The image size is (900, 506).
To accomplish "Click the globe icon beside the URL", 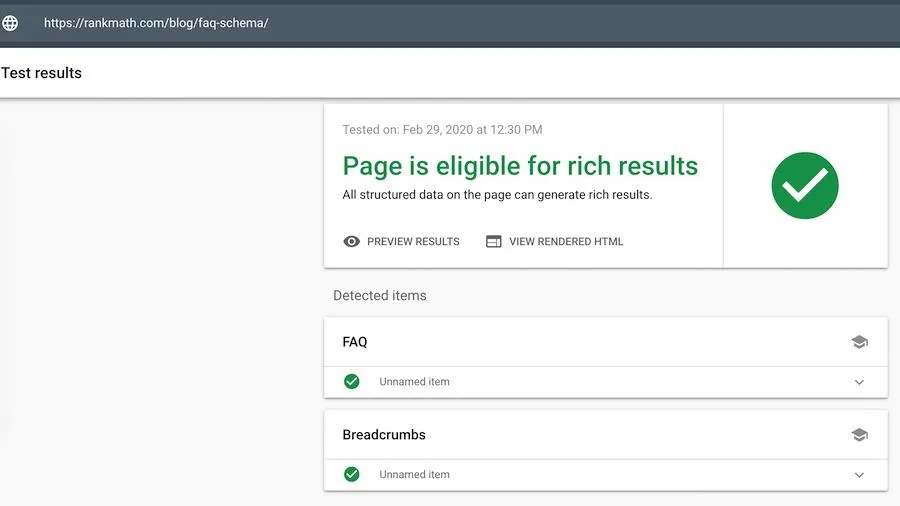I will click(10, 22).
